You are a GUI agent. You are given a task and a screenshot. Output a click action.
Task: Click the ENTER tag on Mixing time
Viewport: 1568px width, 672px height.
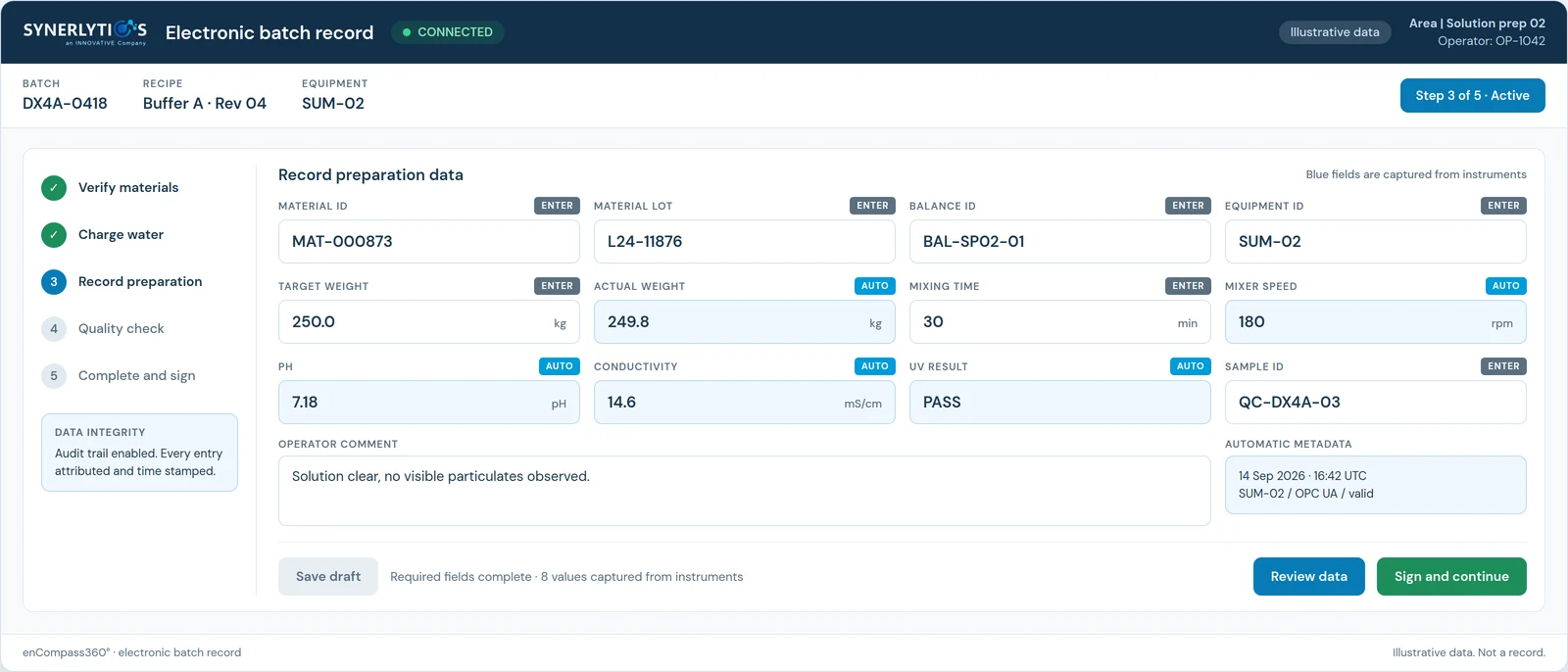coord(1188,286)
